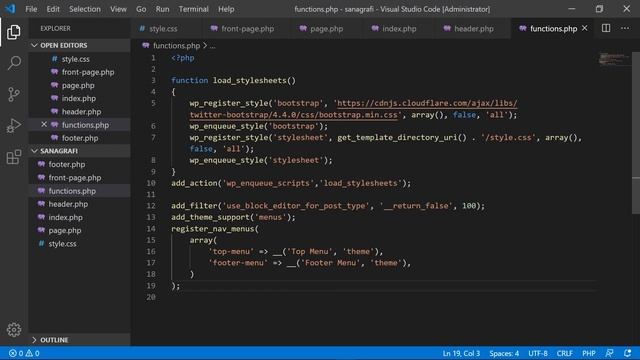640x360 pixels.
Task: Change end of line sequence CRLF
Action: (564, 353)
